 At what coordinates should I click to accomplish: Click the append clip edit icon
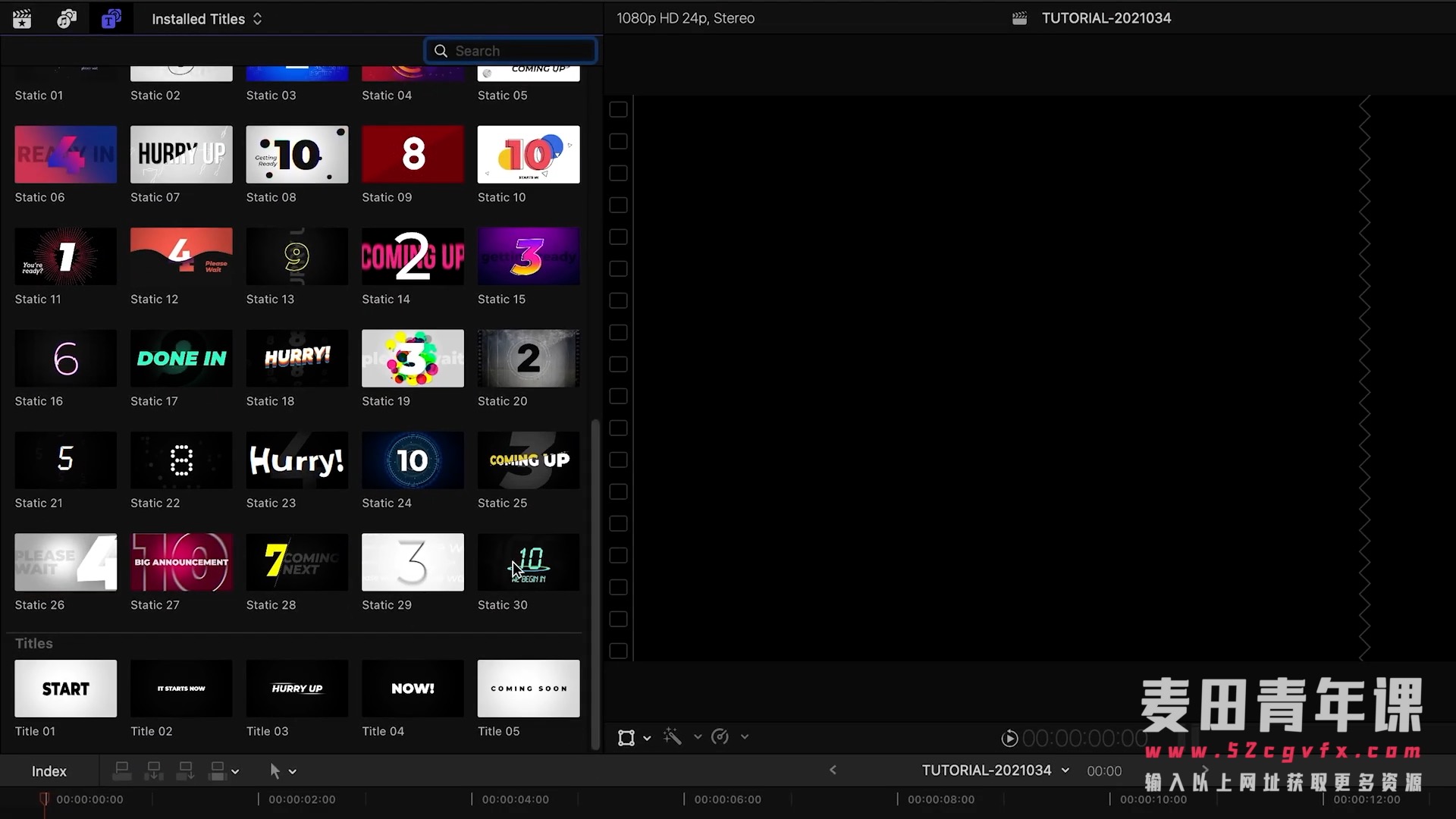pyautogui.click(x=186, y=771)
